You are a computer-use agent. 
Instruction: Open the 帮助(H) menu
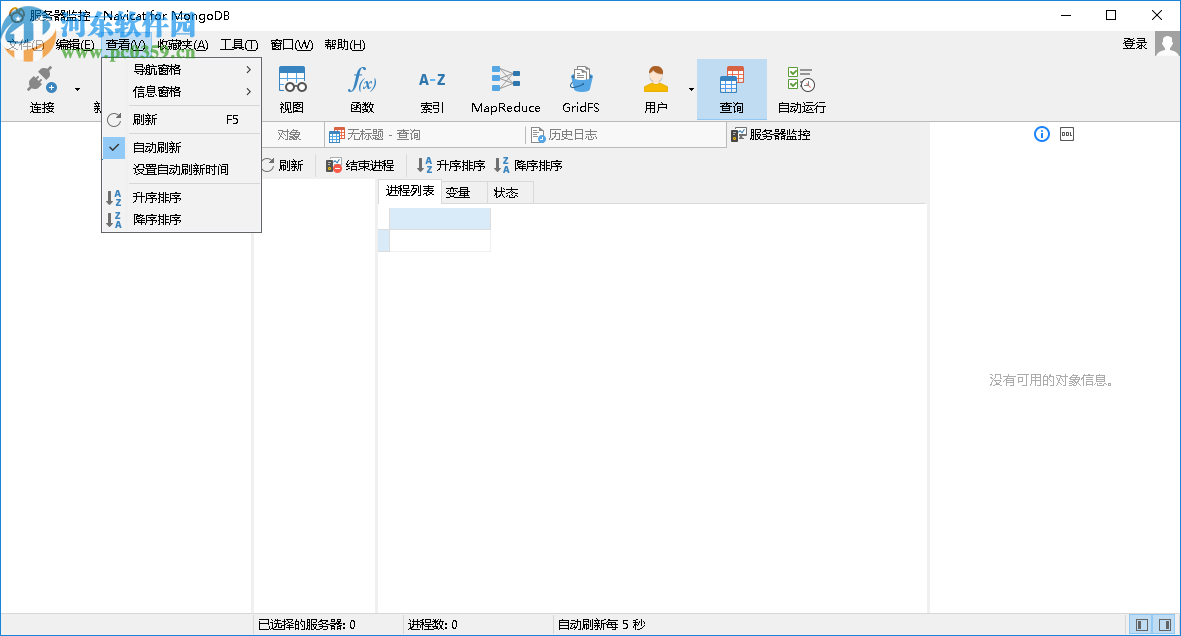pyautogui.click(x=345, y=45)
